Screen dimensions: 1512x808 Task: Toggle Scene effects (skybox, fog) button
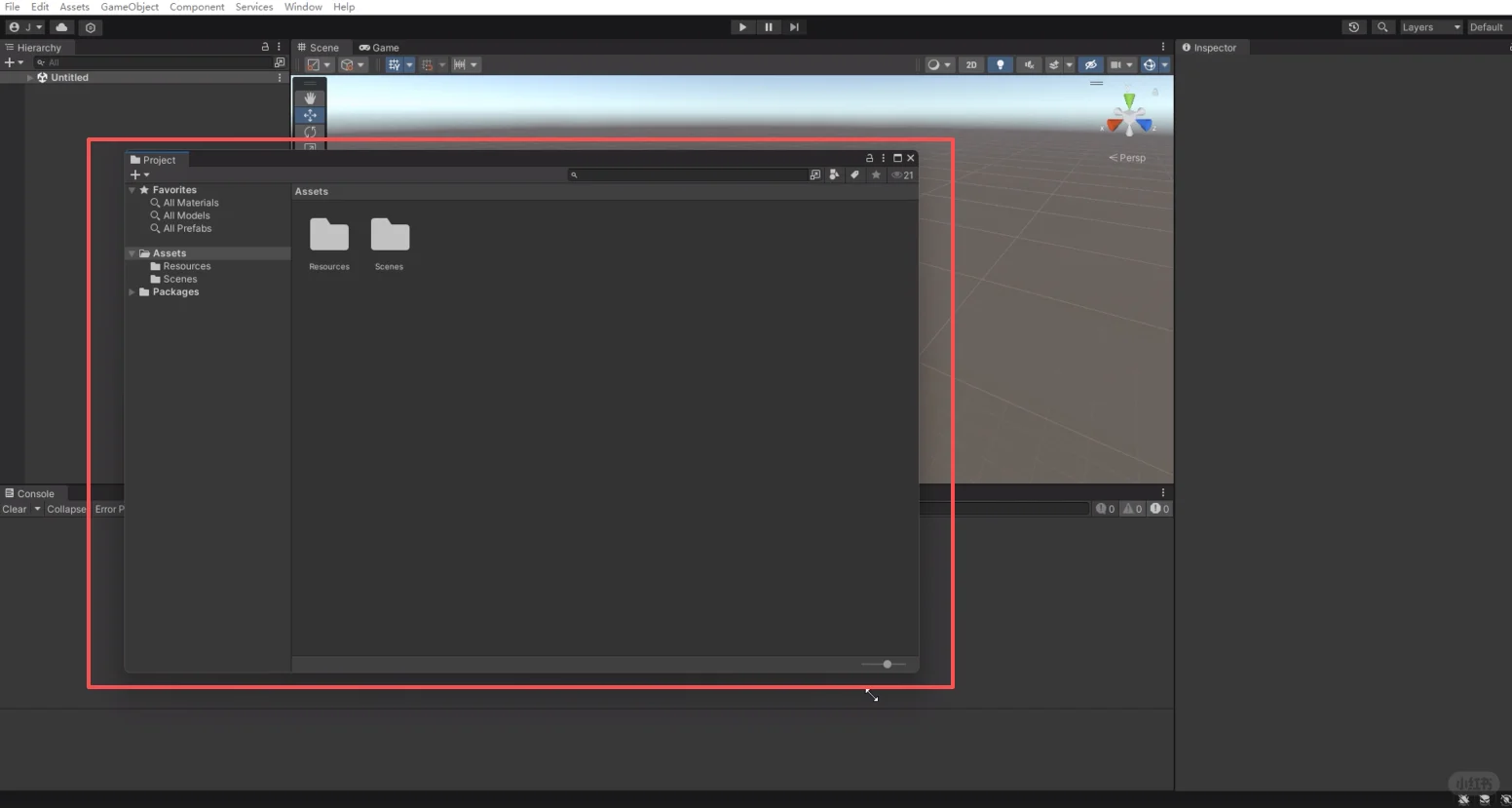pyautogui.click(x=1053, y=65)
